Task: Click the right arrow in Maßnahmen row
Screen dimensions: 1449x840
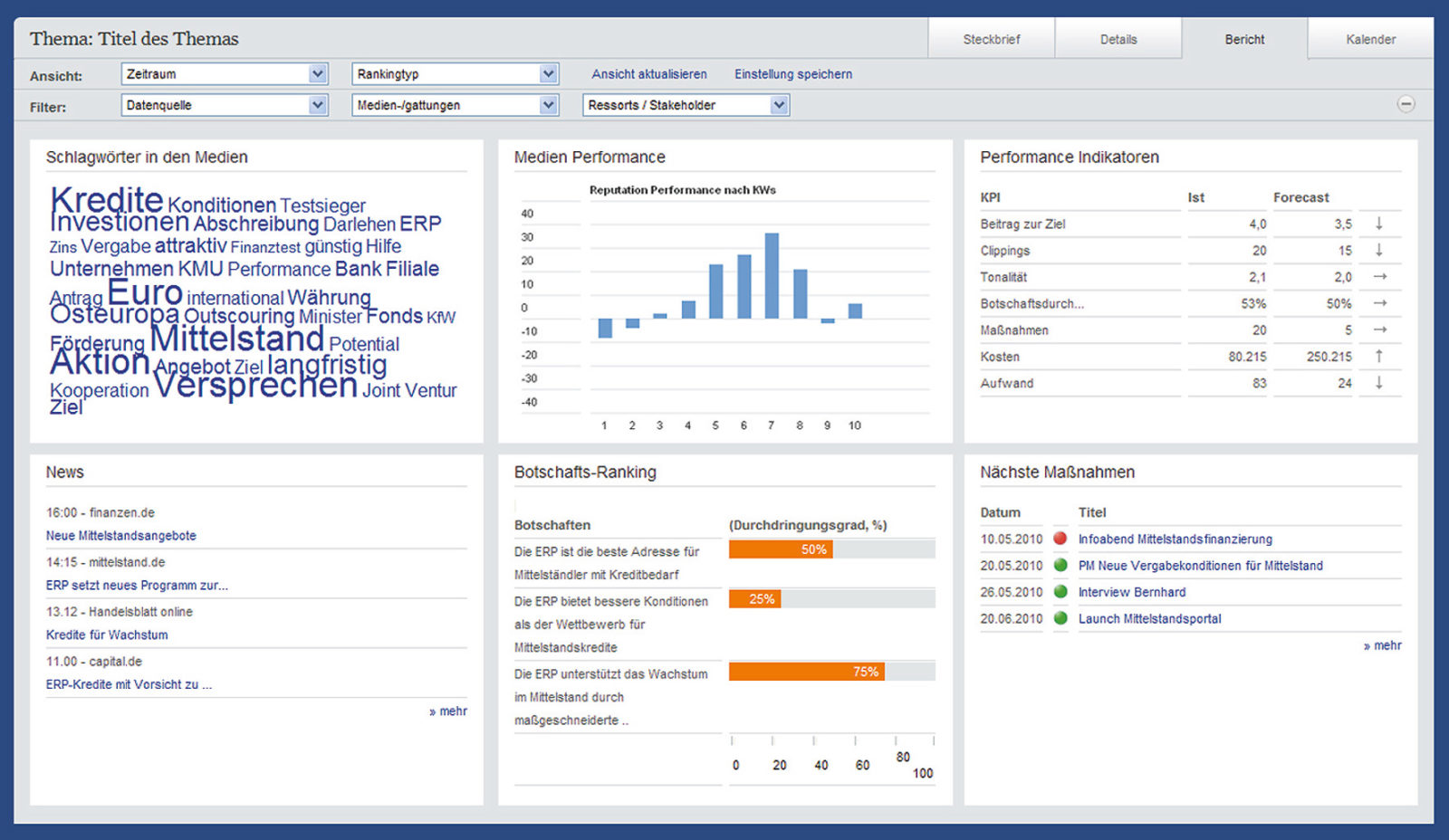Action: point(1380,329)
